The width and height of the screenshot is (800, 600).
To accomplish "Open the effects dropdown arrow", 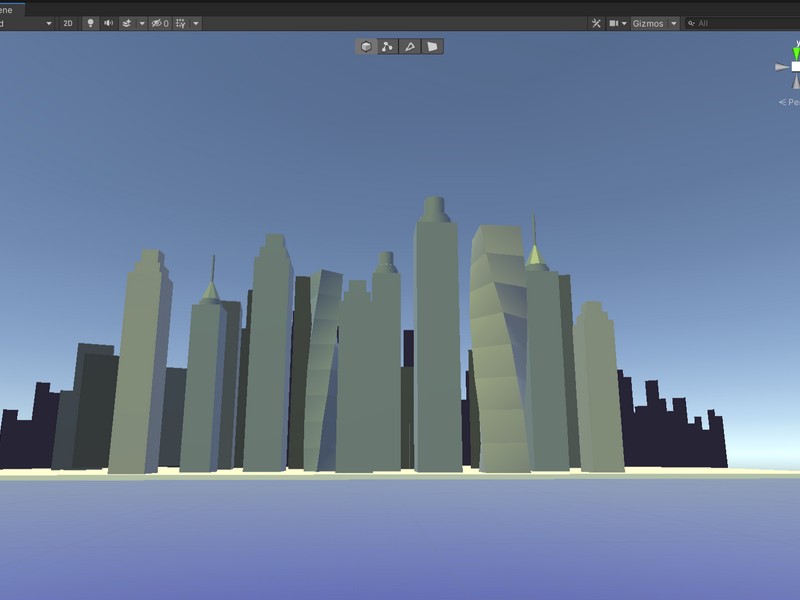I will (143, 22).
